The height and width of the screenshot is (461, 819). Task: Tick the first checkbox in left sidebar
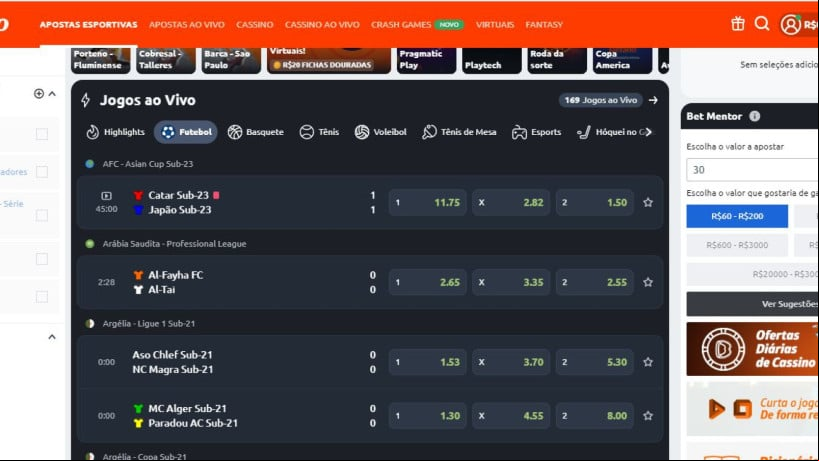(x=42, y=134)
